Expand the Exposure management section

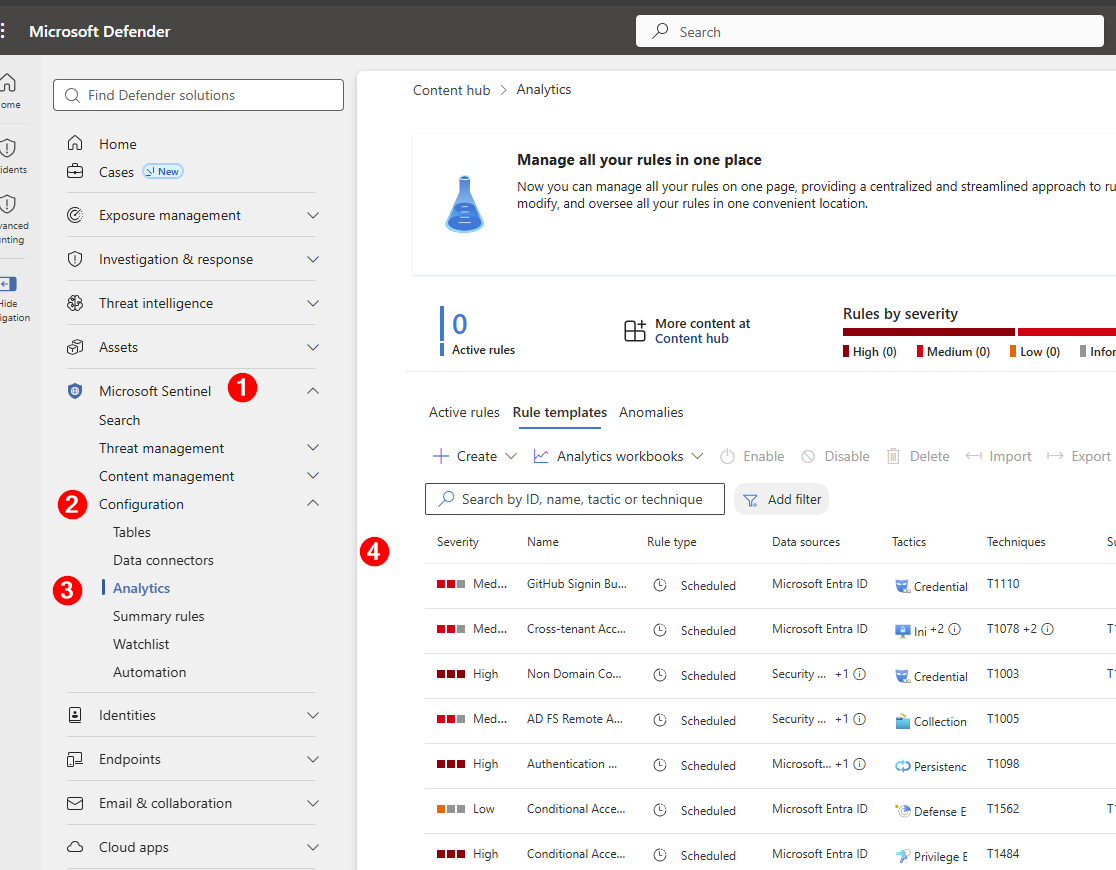(312, 215)
